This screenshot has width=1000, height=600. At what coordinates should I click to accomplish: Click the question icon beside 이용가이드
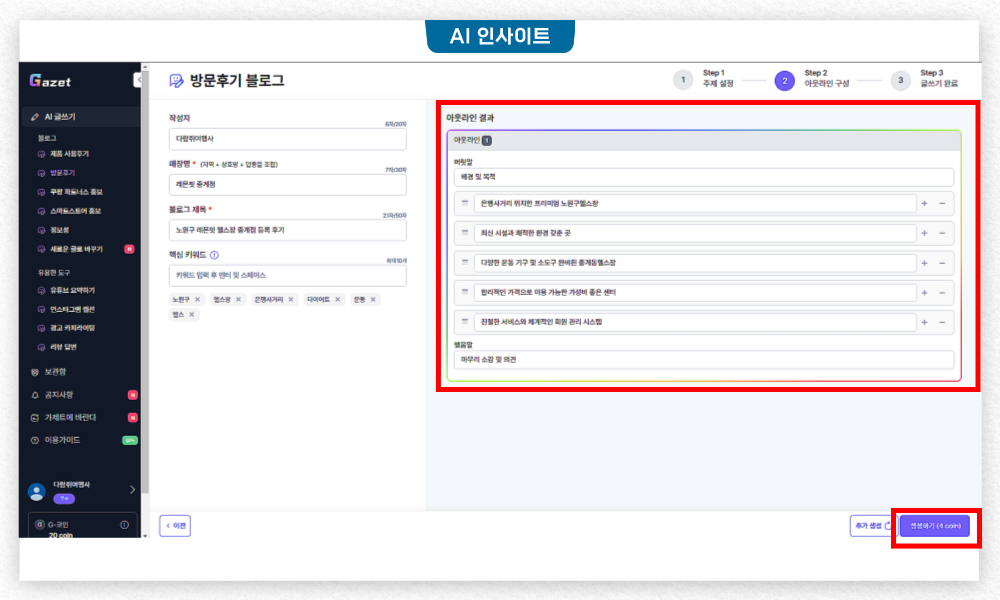coord(34,441)
